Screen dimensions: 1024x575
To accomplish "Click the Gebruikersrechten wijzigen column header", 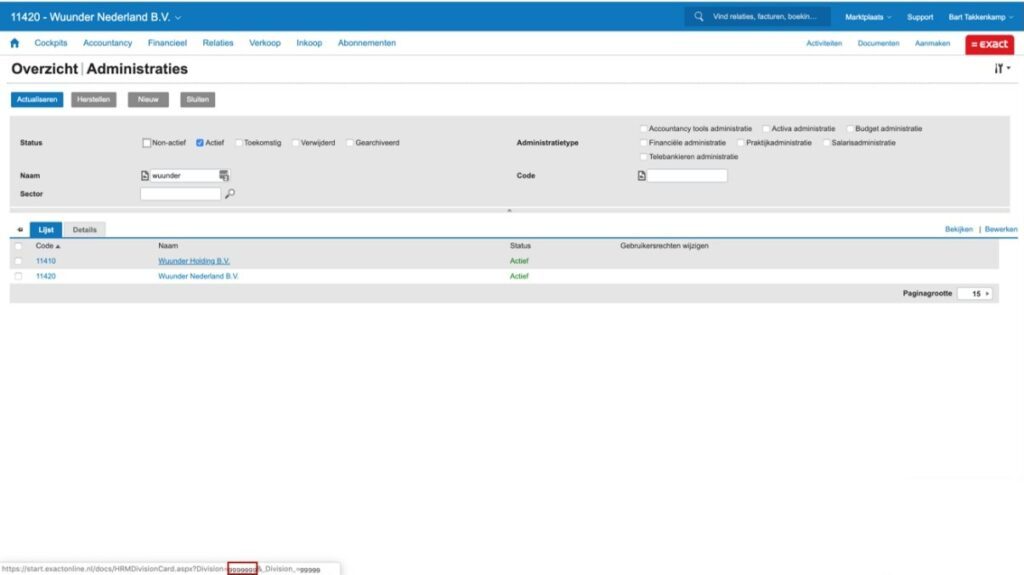I will point(664,246).
